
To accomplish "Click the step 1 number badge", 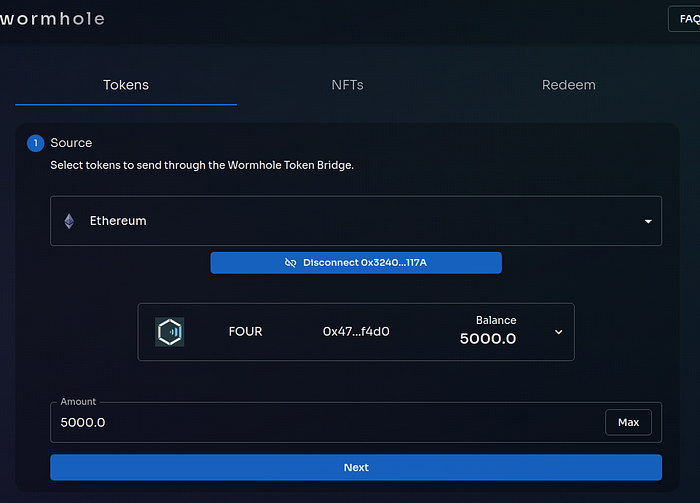I will pyautogui.click(x=36, y=143).
